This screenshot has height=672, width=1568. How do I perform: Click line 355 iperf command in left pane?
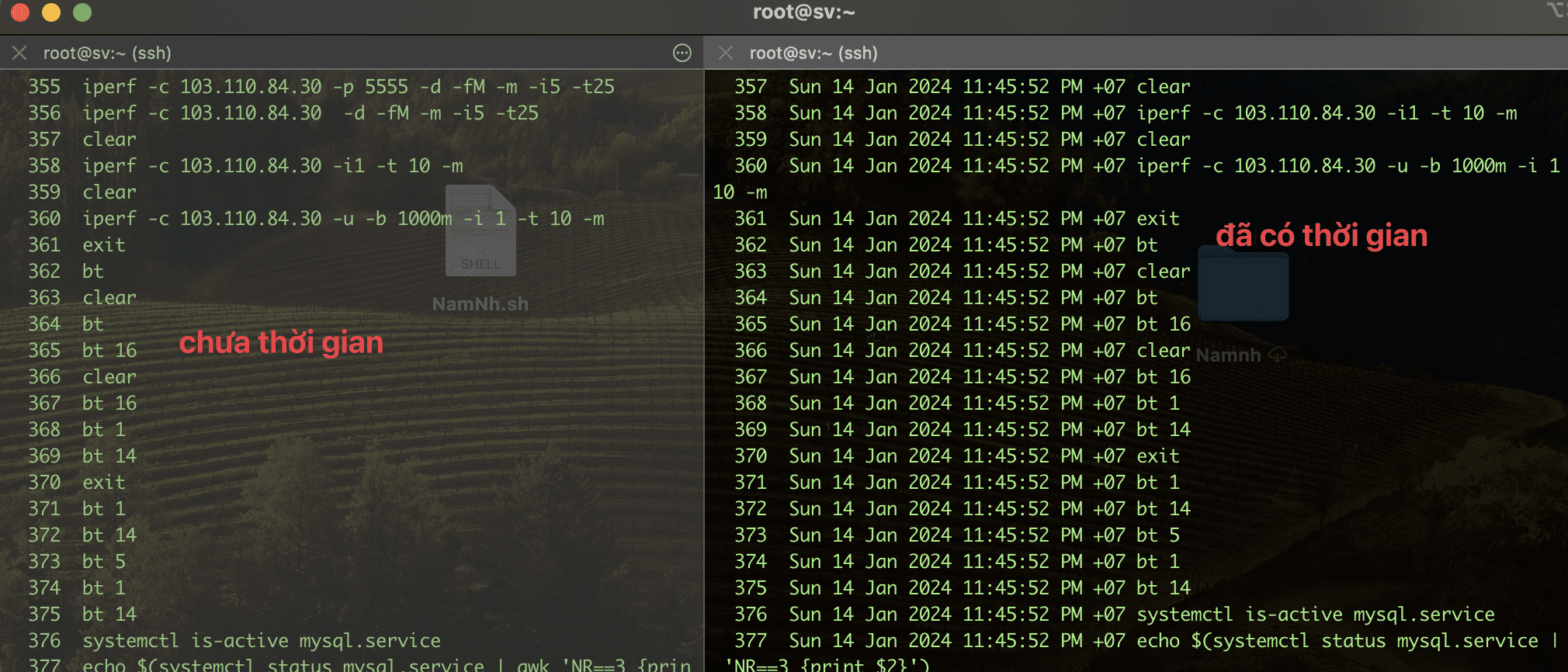pyautogui.click(x=348, y=87)
